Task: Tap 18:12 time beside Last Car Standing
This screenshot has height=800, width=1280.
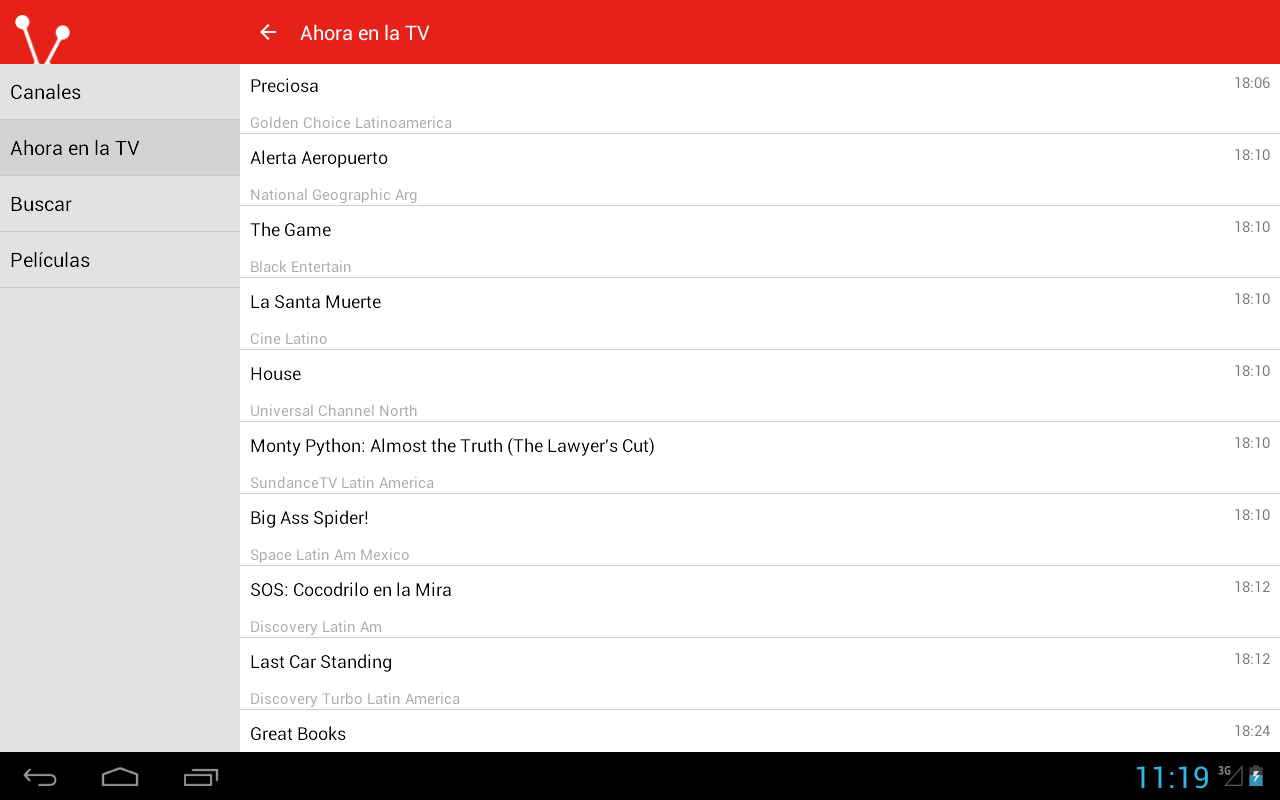Action: point(1252,659)
